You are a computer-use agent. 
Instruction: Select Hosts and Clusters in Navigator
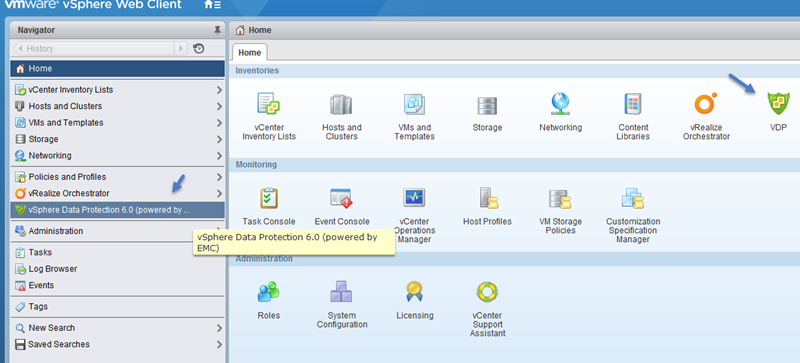[x=117, y=106]
